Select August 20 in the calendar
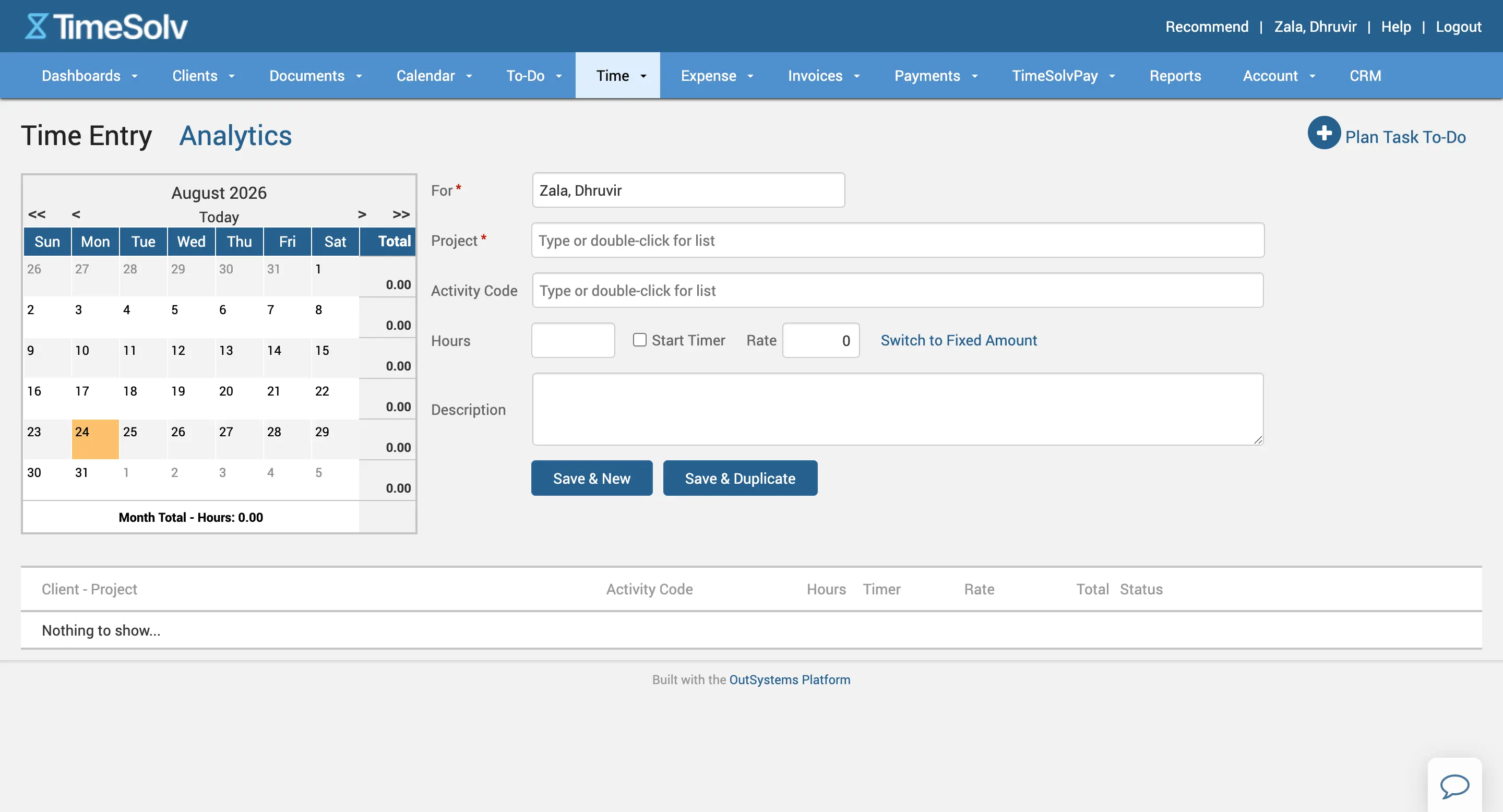Screen dimensions: 1503x812 click(x=239, y=399)
